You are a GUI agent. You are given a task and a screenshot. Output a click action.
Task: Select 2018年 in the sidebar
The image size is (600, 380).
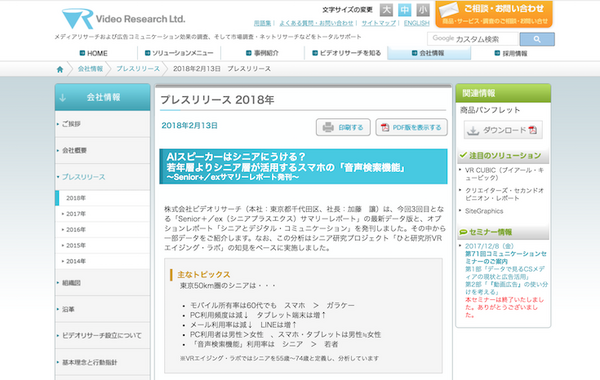[103, 198]
